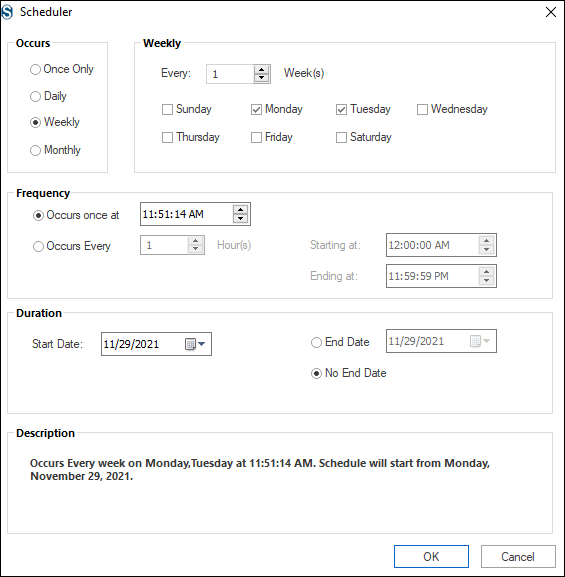Decrement the Starting at time
Screen dimensions: 565x577
[x=486, y=249]
